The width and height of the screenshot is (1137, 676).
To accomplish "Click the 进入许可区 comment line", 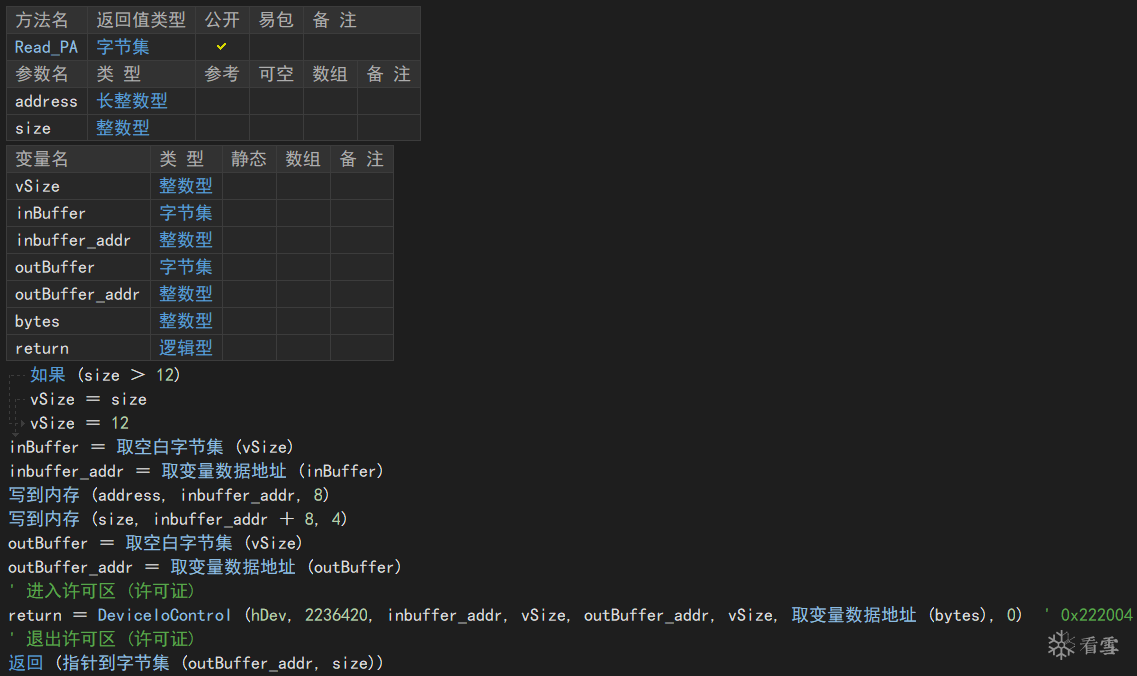I will pos(101,591).
